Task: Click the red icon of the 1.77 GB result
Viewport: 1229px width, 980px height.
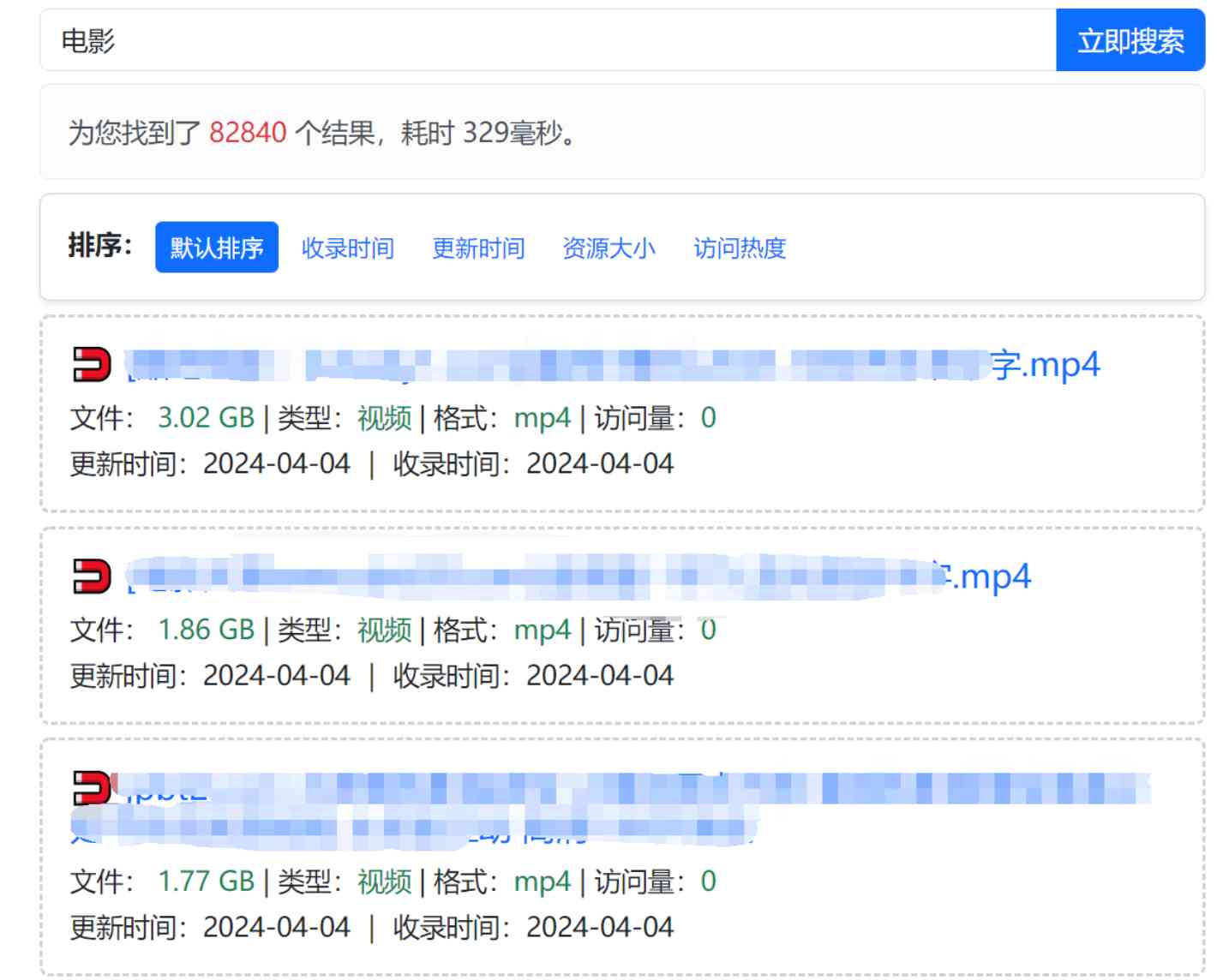Action: tap(92, 787)
